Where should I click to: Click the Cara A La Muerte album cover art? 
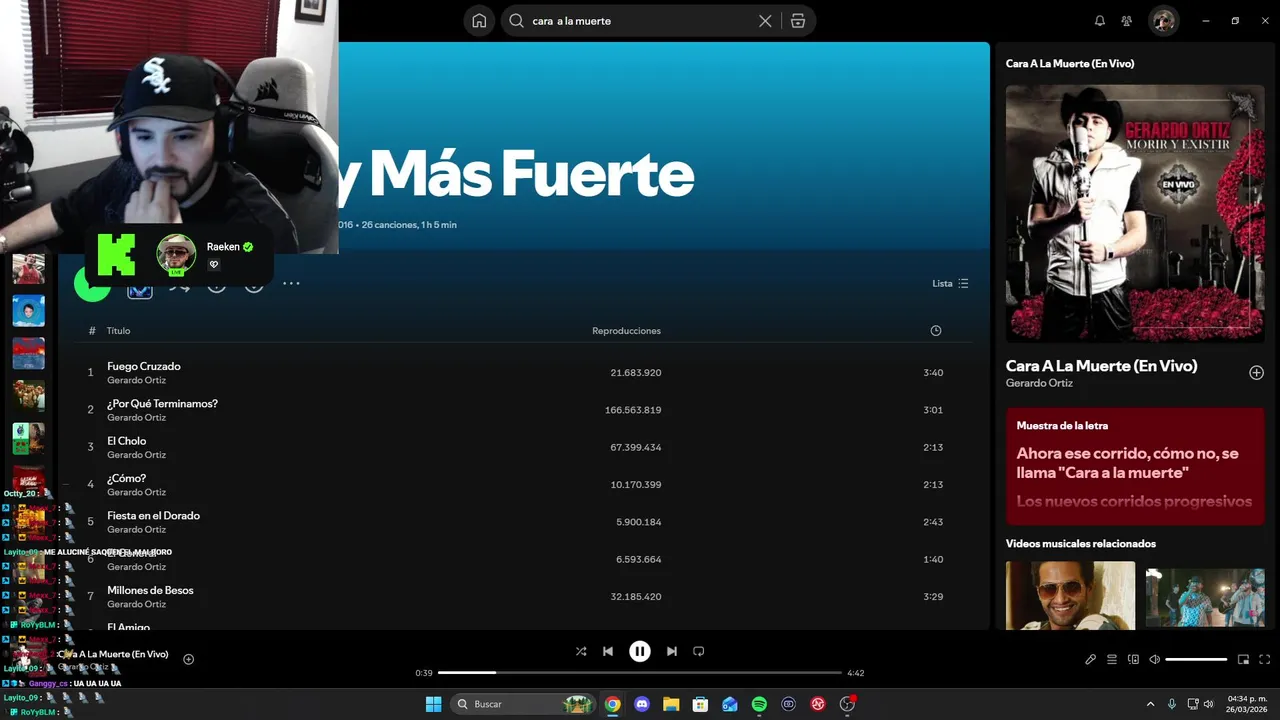[1135, 213]
